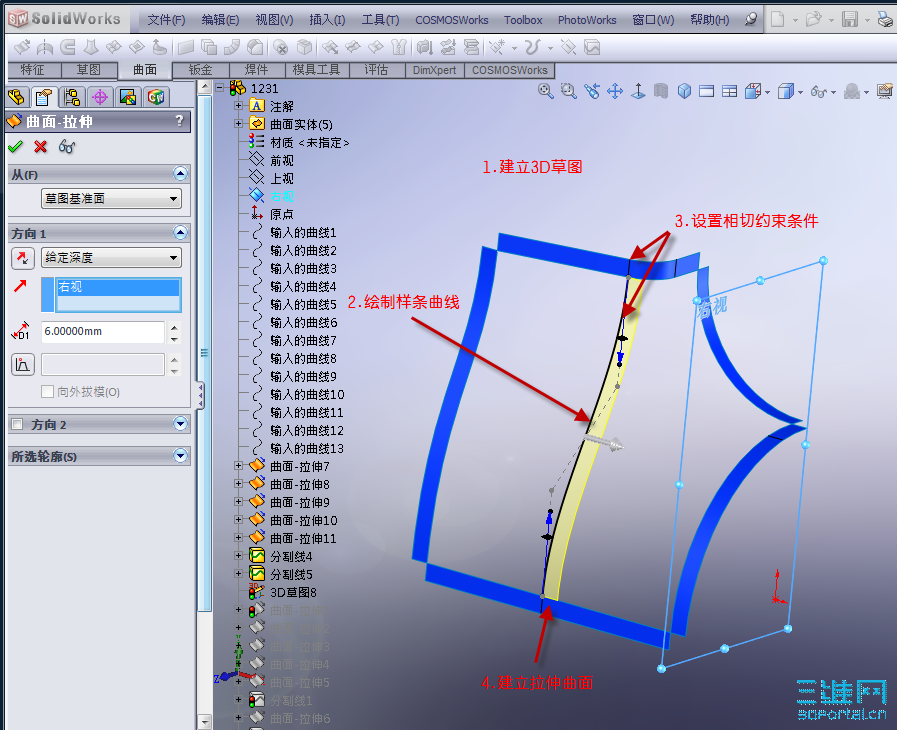Click the New document icon
897x730 pixels.
click(777, 19)
